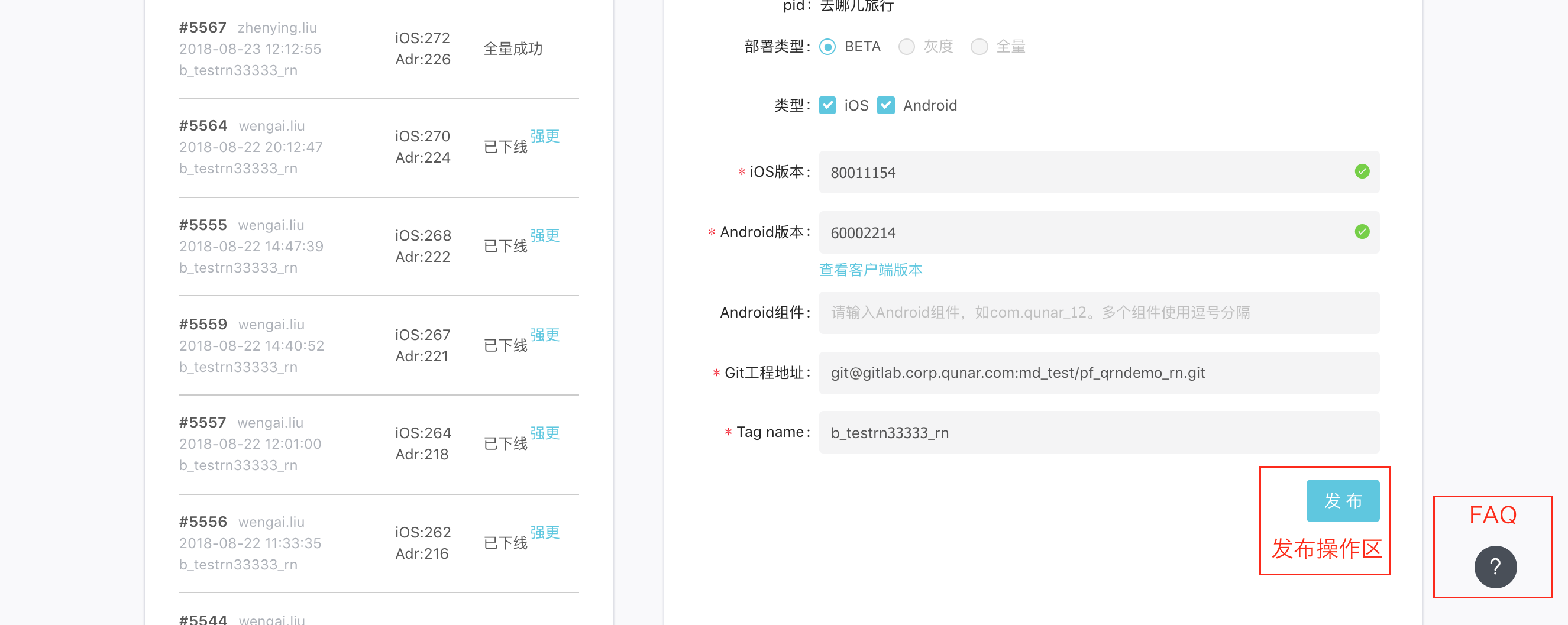The width and height of the screenshot is (1568, 625).
Task: Click the green check icon in Android版本 field
Action: [x=1362, y=231]
